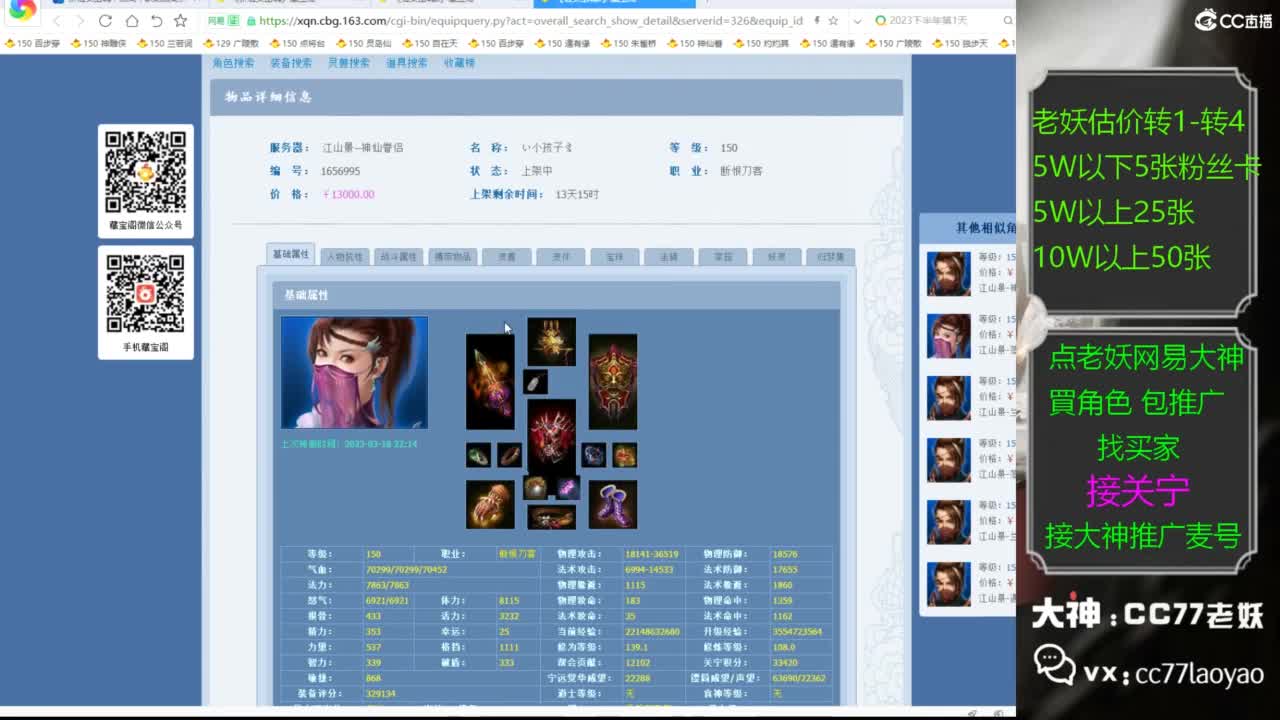Open the 装备搜索 navigation link
Viewport: 1280px width, 720px height.
click(291, 63)
